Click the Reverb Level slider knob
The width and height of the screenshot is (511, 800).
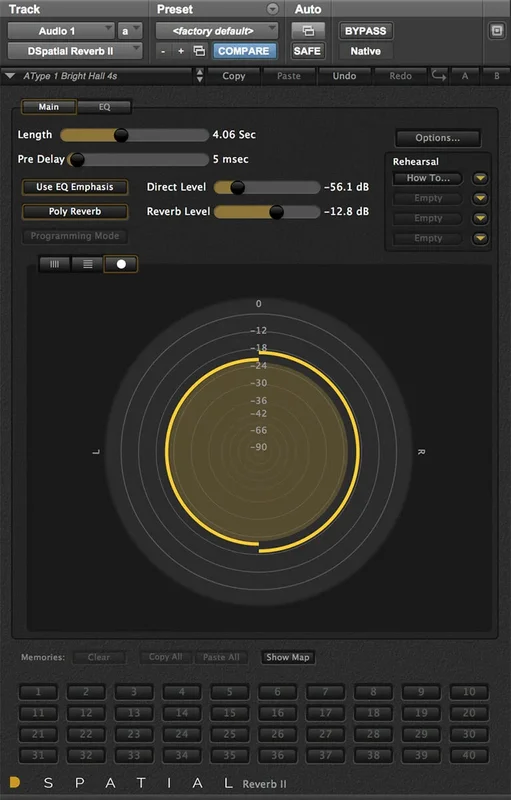[x=276, y=212]
